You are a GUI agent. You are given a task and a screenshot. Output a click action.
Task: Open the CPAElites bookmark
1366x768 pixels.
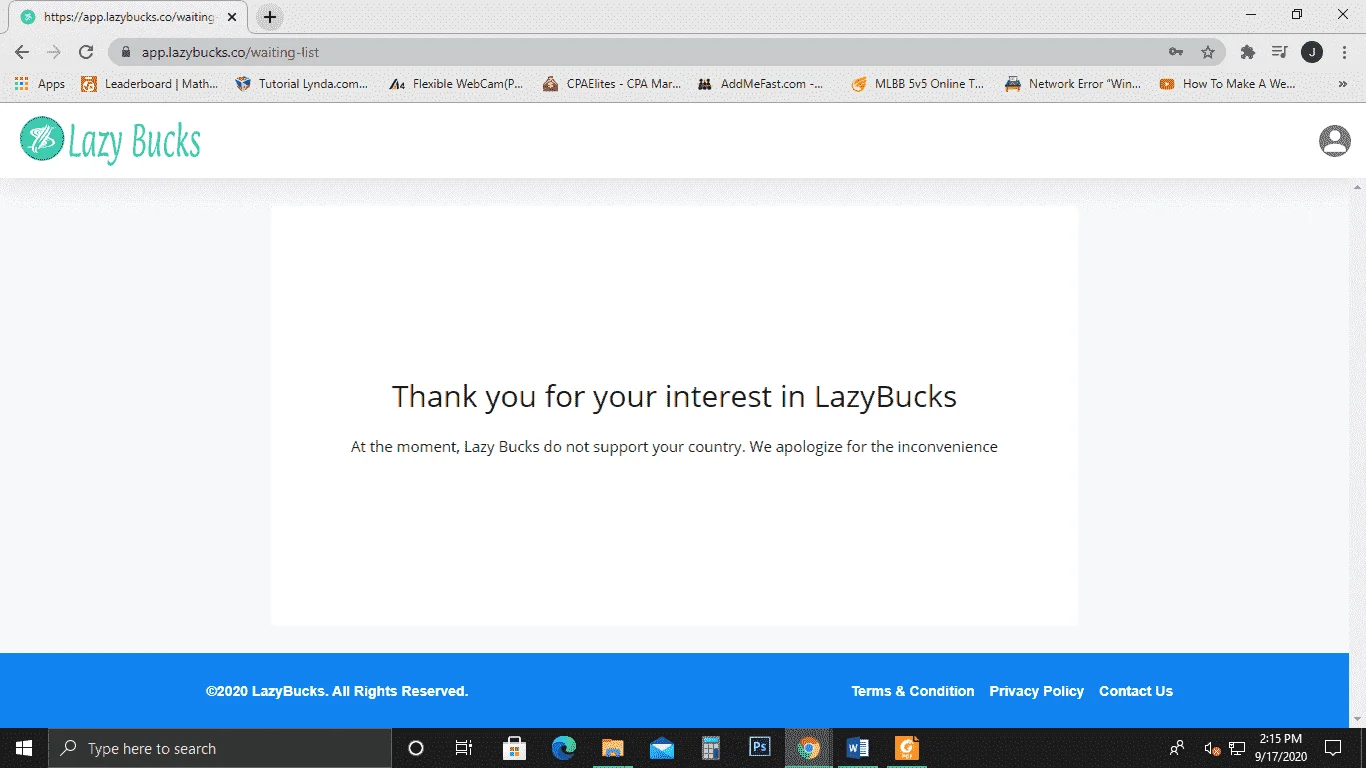pyautogui.click(x=612, y=84)
